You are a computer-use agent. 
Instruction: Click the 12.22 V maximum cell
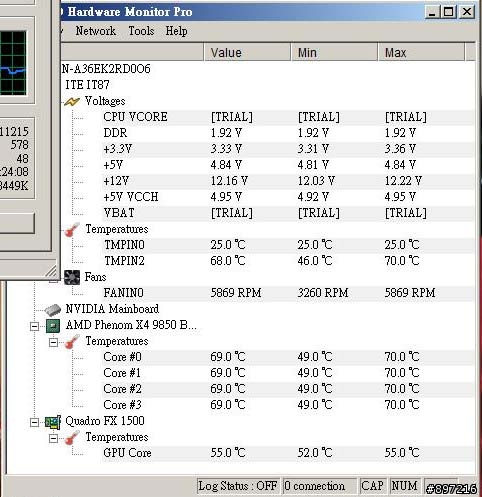(403, 181)
